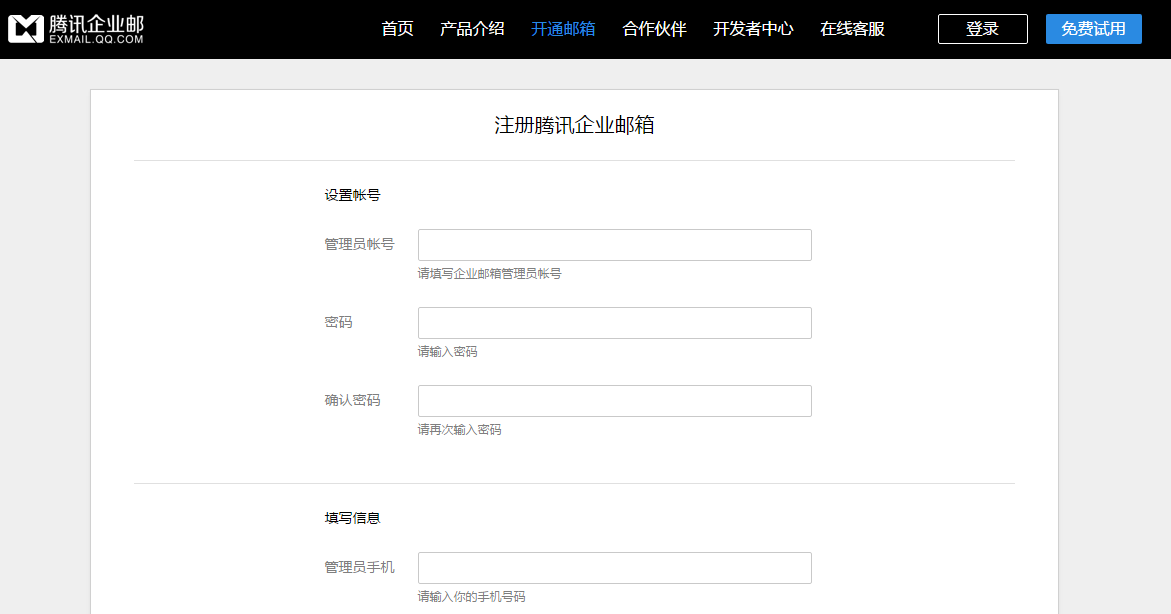Open the 合作伙伴 nav item
This screenshot has height=614, width=1171.
654,29
